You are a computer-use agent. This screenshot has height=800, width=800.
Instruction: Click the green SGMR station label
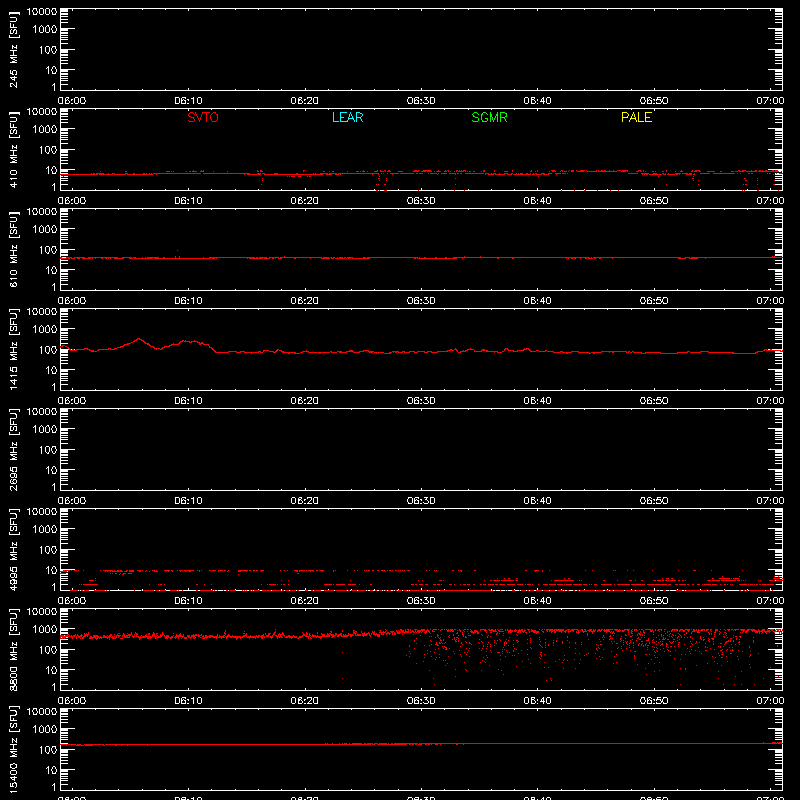click(489, 117)
